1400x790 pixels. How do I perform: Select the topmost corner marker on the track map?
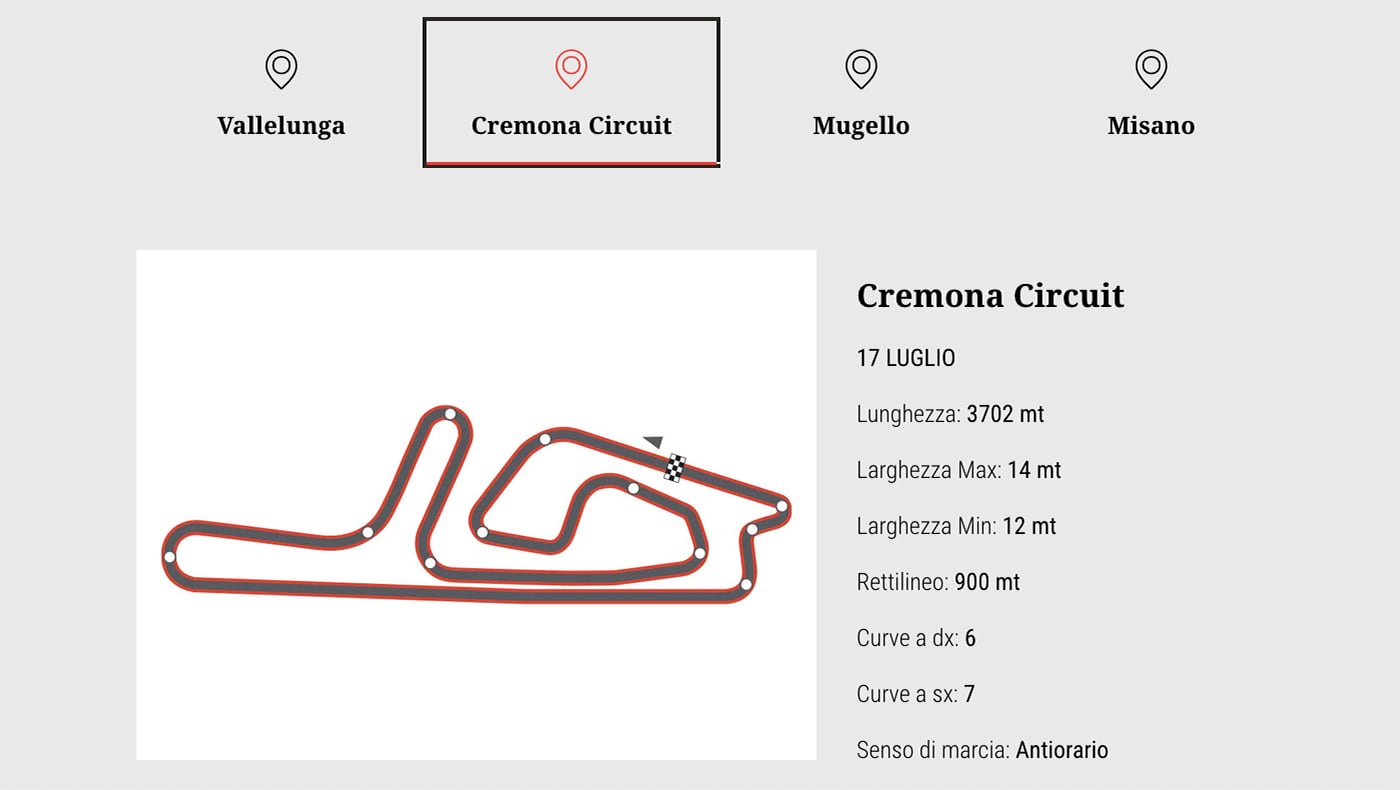click(450, 414)
